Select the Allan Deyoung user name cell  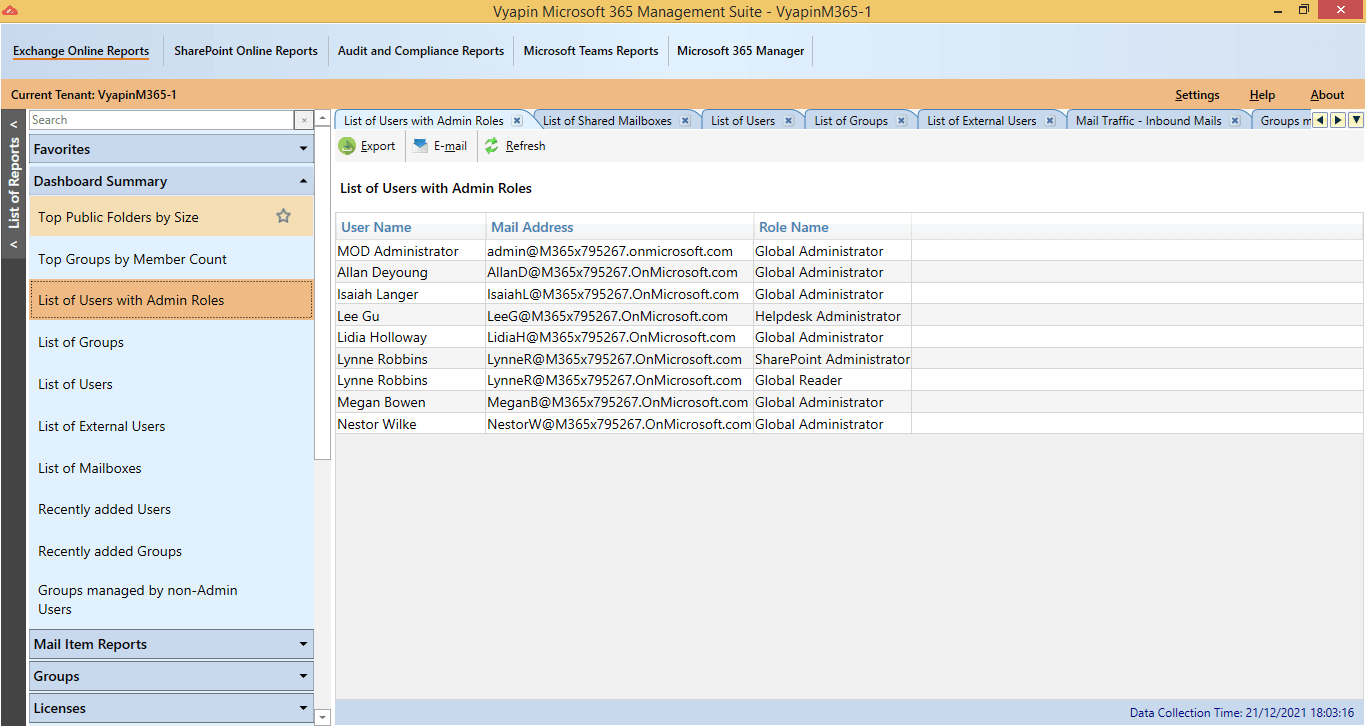pos(411,272)
